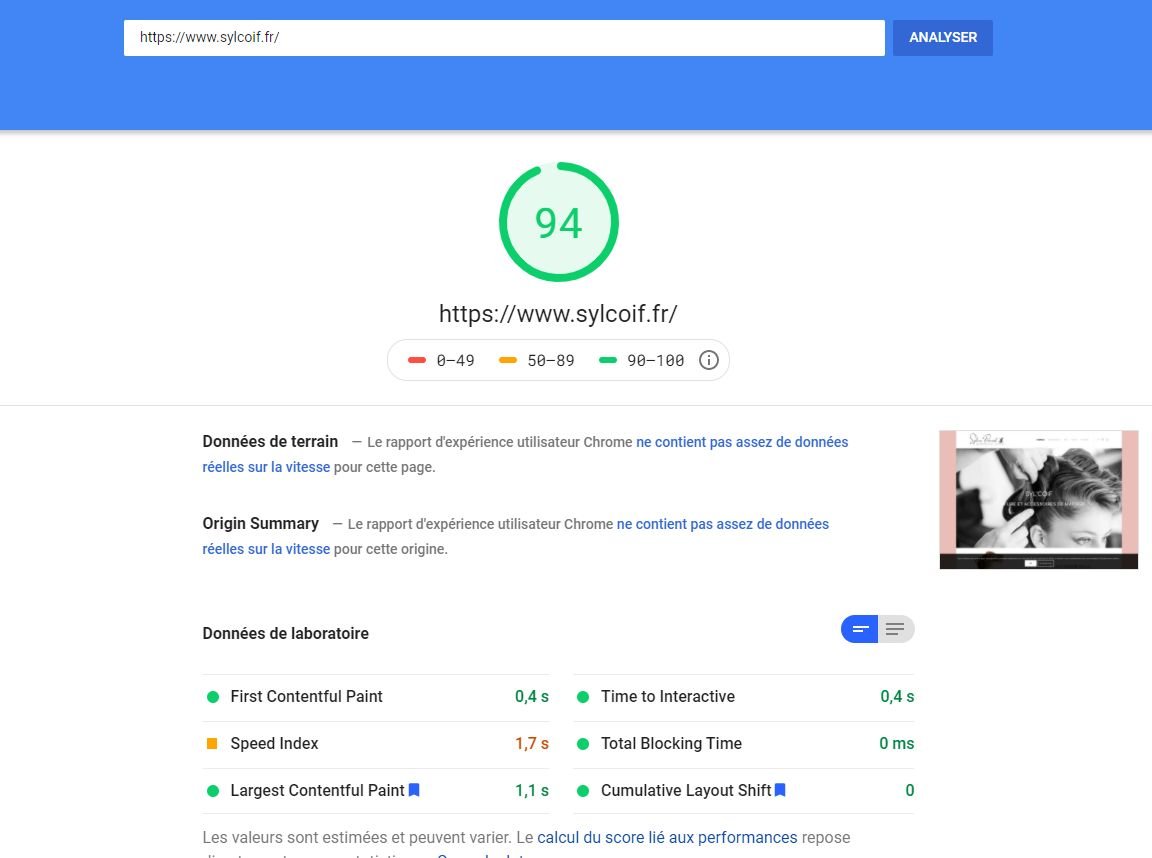This screenshot has width=1152, height=858.
Task: Click the green dot beside Cumulative Layout Shift
Action: tap(582, 790)
